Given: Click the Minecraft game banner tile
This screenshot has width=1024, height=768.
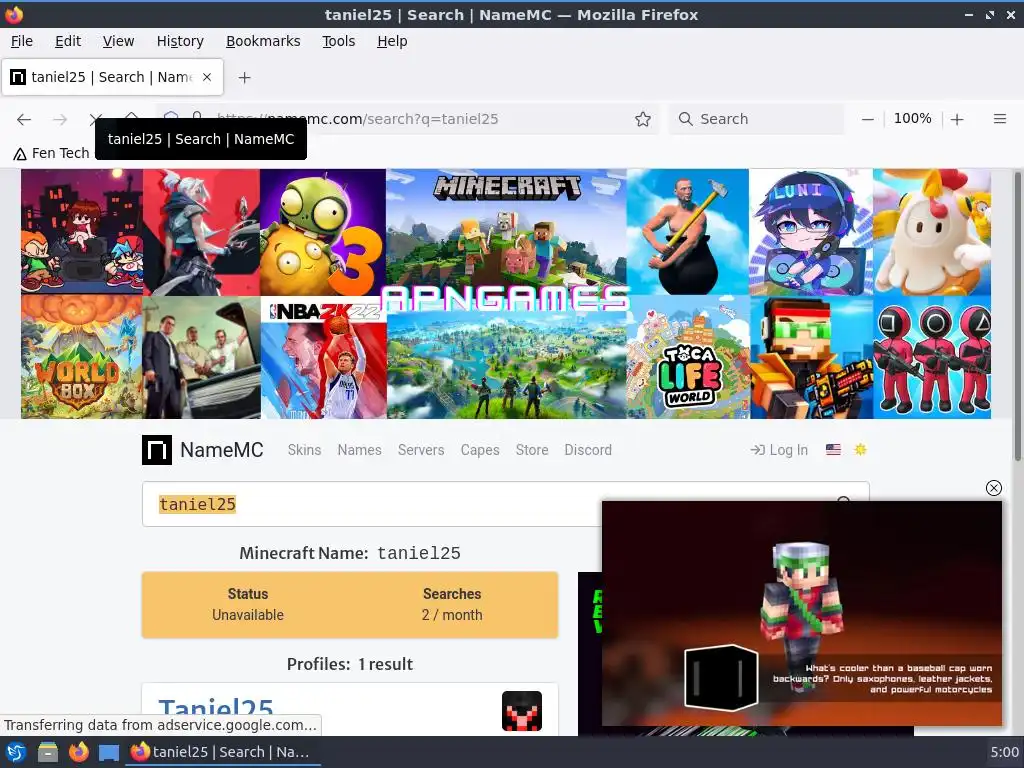Looking at the screenshot, I should coord(506,227).
